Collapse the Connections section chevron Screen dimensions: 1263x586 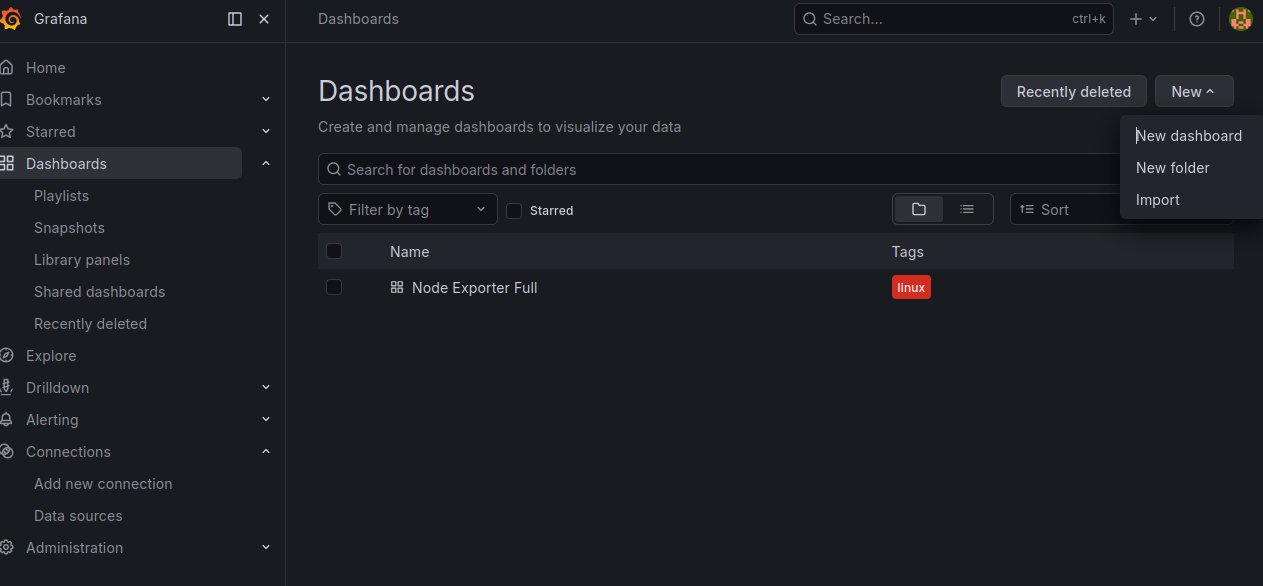[x=266, y=452]
